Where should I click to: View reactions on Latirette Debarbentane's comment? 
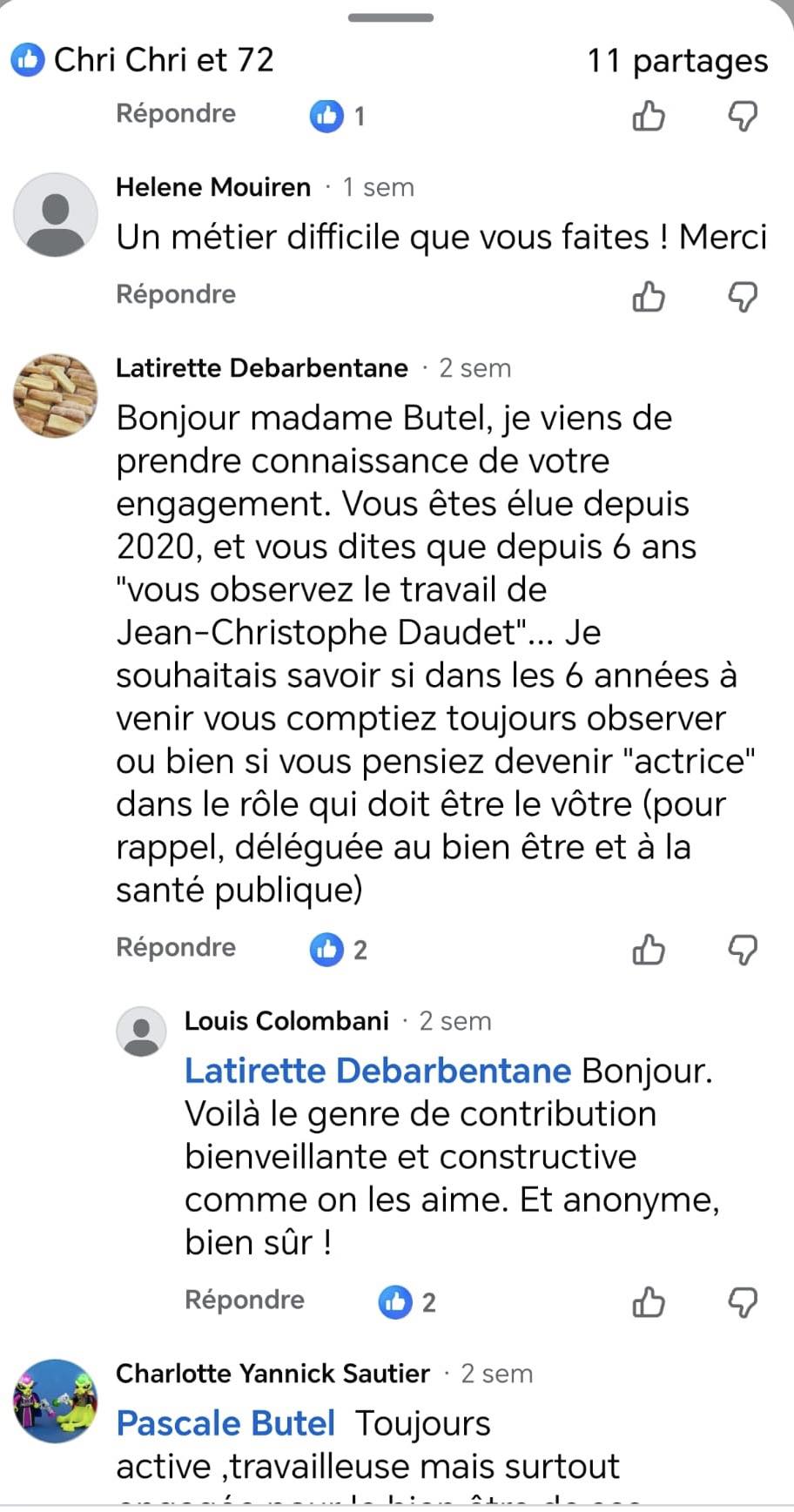coord(339,950)
